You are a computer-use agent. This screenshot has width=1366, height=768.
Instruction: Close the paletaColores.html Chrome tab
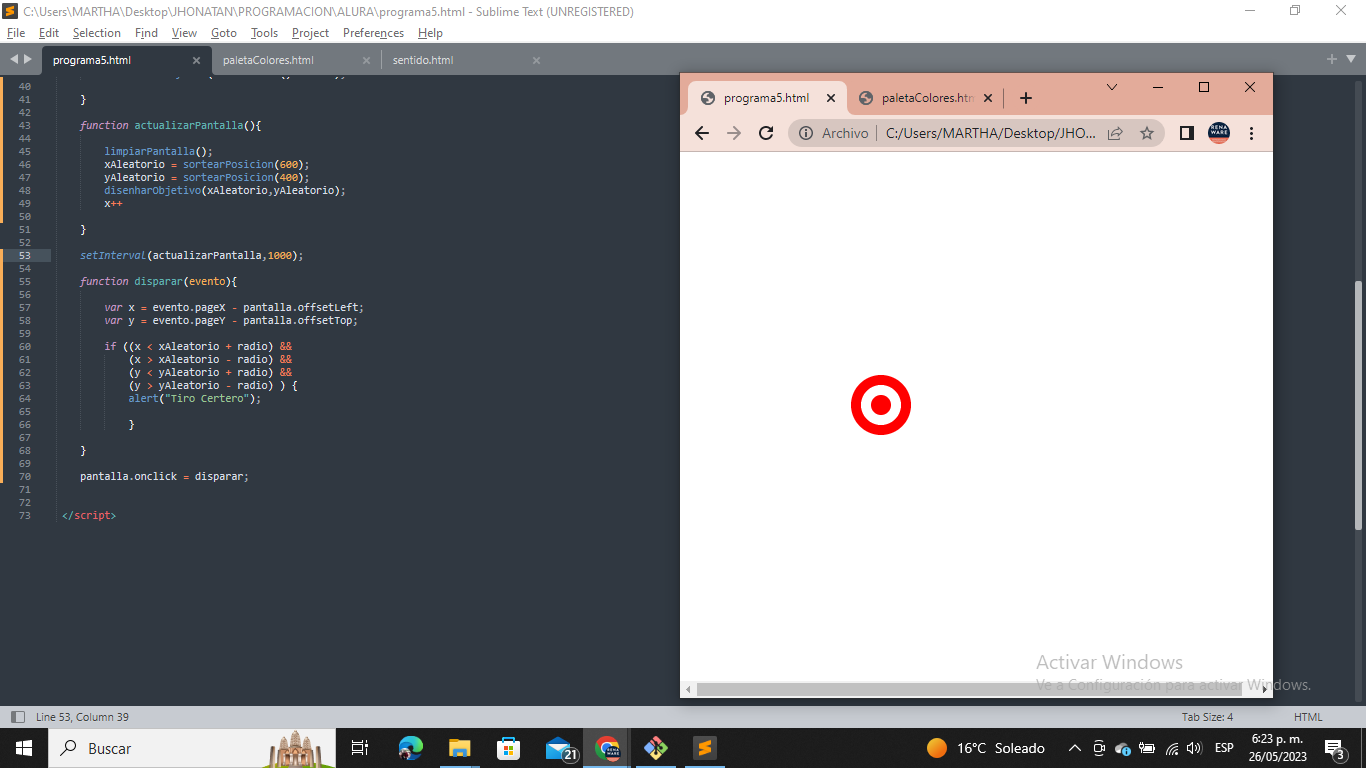coord(988,98)
